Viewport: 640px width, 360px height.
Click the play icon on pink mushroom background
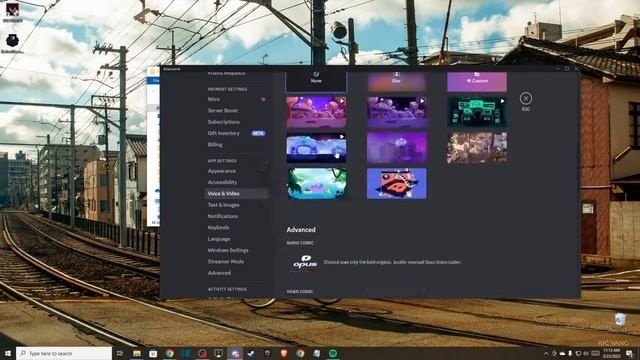click(x=342, y=101)
